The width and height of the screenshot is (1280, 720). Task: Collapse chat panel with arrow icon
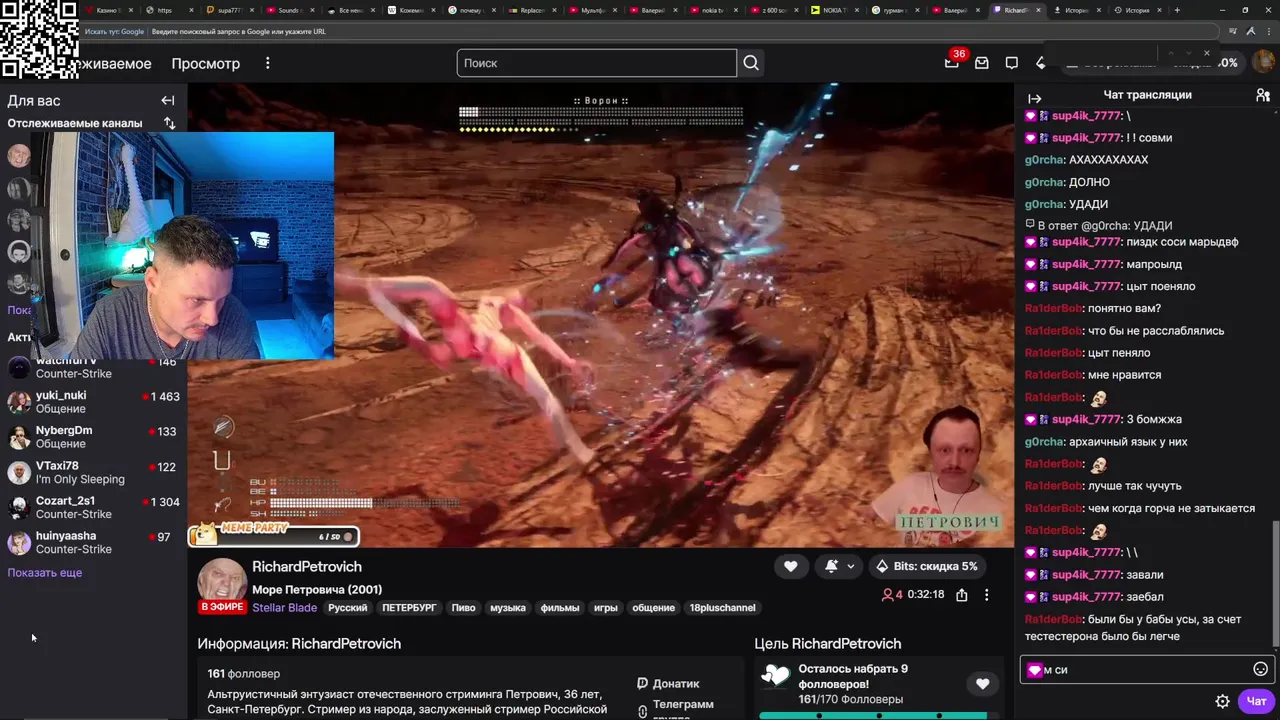point(1035,98)
